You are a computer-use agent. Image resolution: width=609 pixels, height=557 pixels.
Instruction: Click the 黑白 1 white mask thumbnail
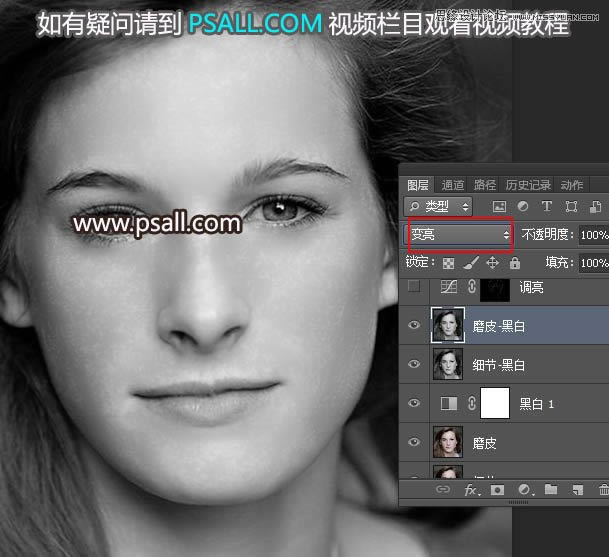coord(494,404)
